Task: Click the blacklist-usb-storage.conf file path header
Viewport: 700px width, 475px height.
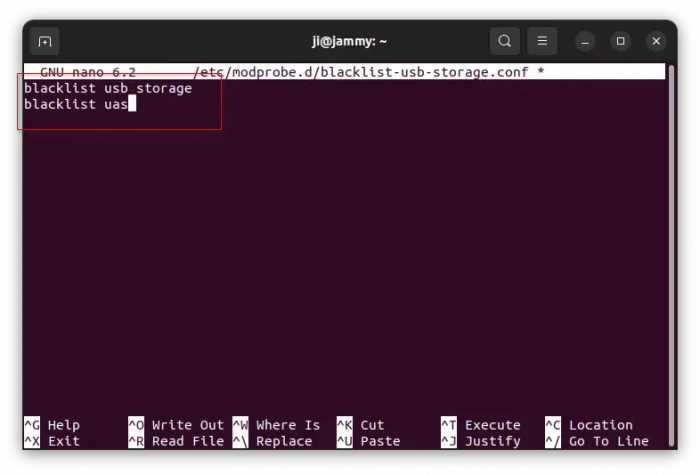Action: pyautogui.click(x=366, y=72)
